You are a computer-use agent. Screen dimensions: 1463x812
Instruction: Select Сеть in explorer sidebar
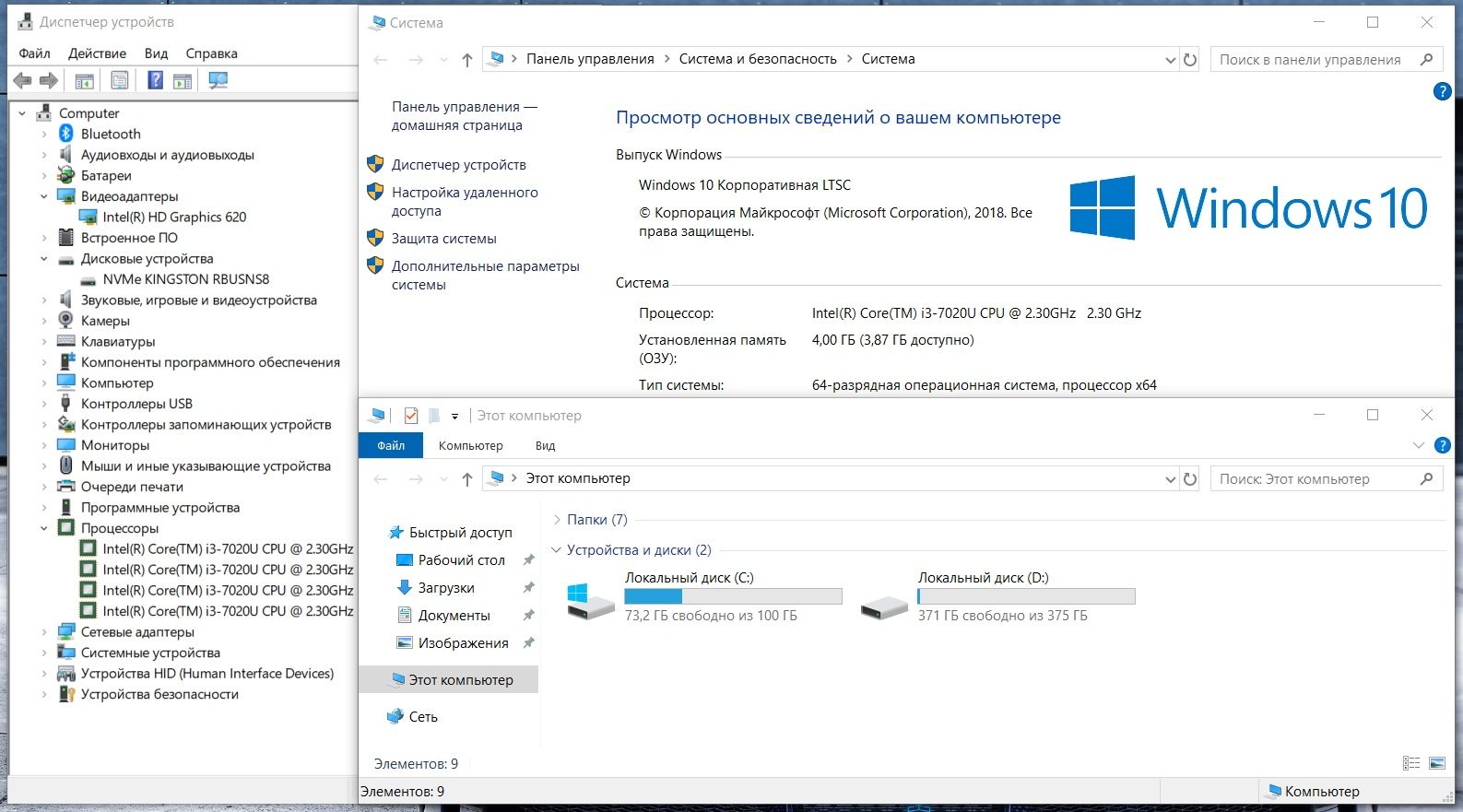[x=423, y=717]
